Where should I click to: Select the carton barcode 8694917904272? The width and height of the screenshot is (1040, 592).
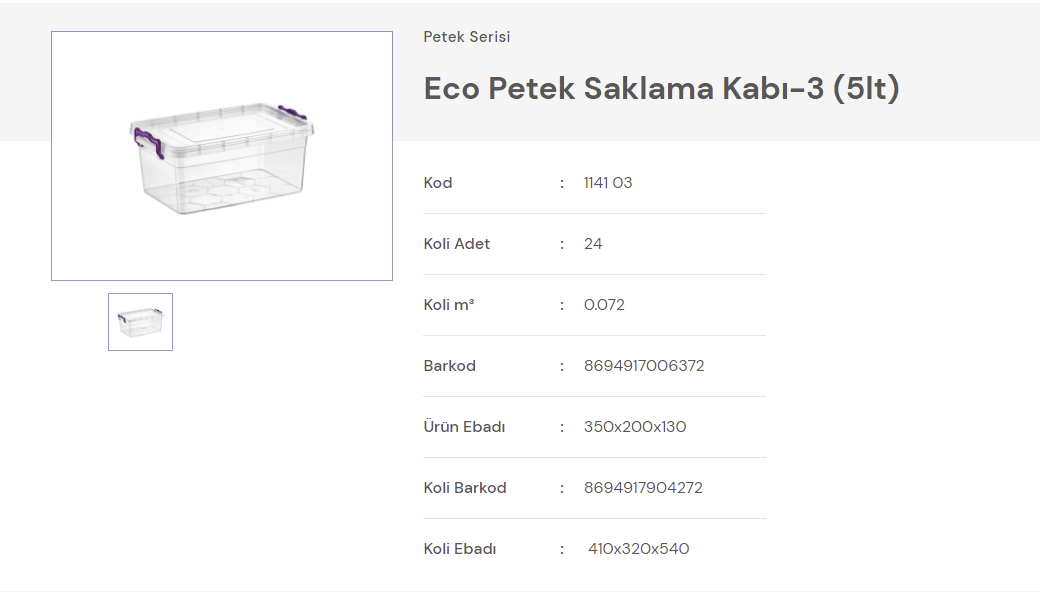(643, 488)
